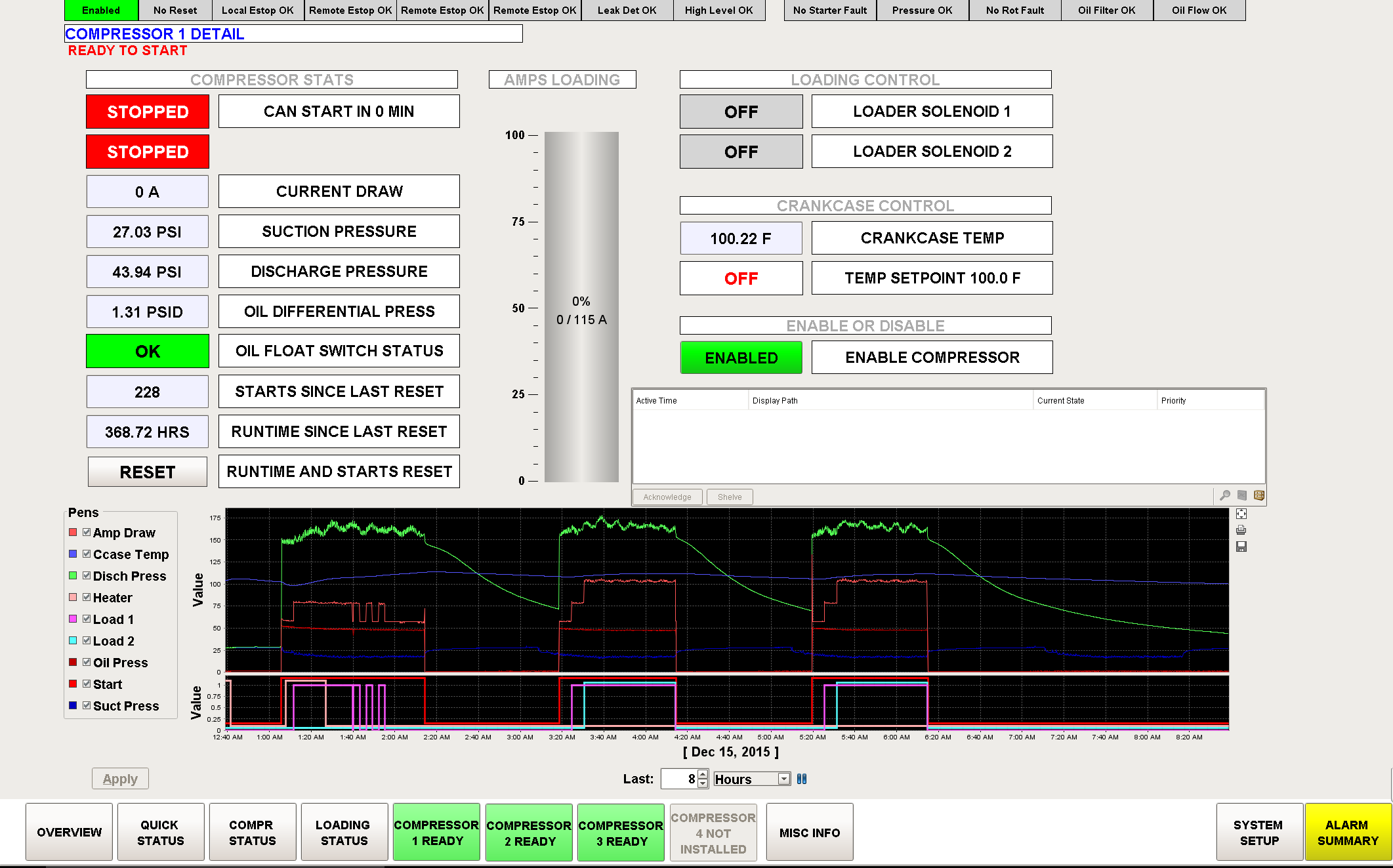1393x868 pixels.
Task: Click the red OFF crankcase heater indicator
Action: pos(741,278)
